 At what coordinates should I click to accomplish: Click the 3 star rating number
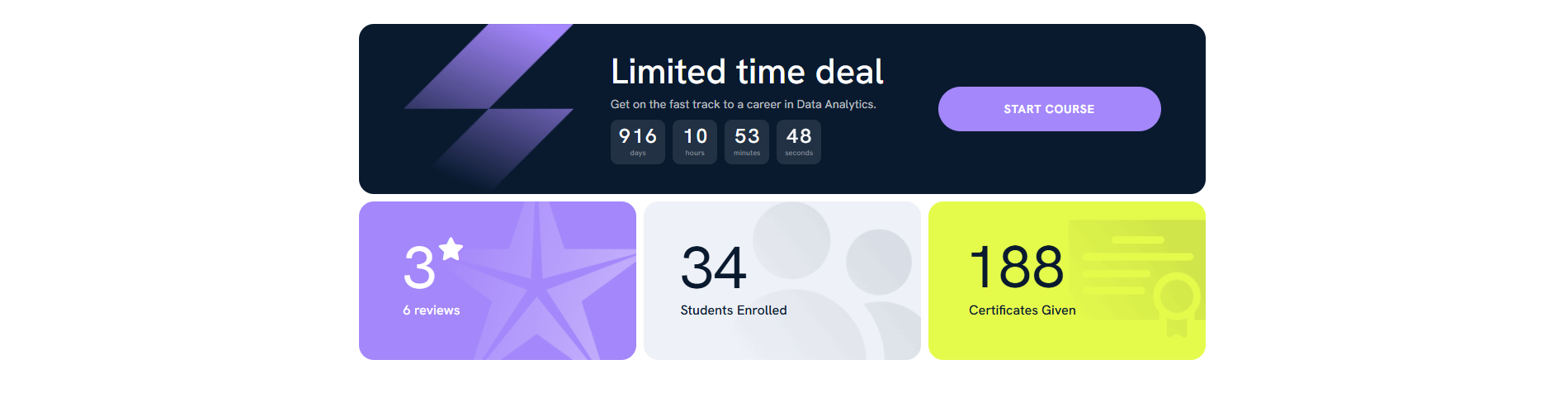[419, 268]
